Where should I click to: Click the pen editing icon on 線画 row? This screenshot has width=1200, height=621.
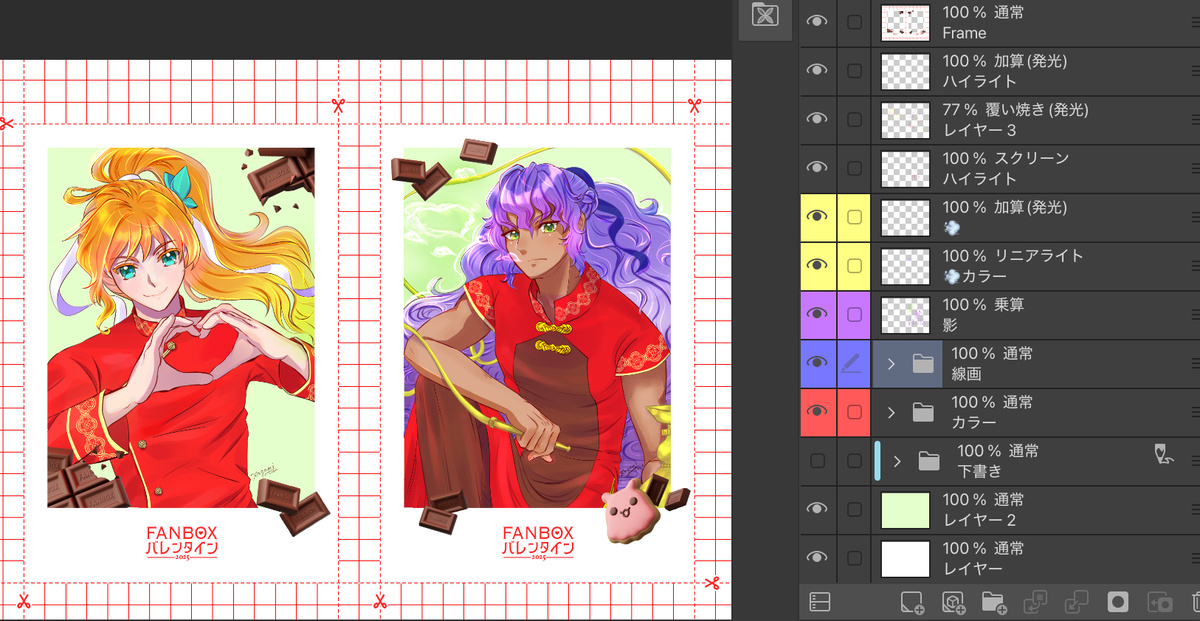[x=853, y=364]
